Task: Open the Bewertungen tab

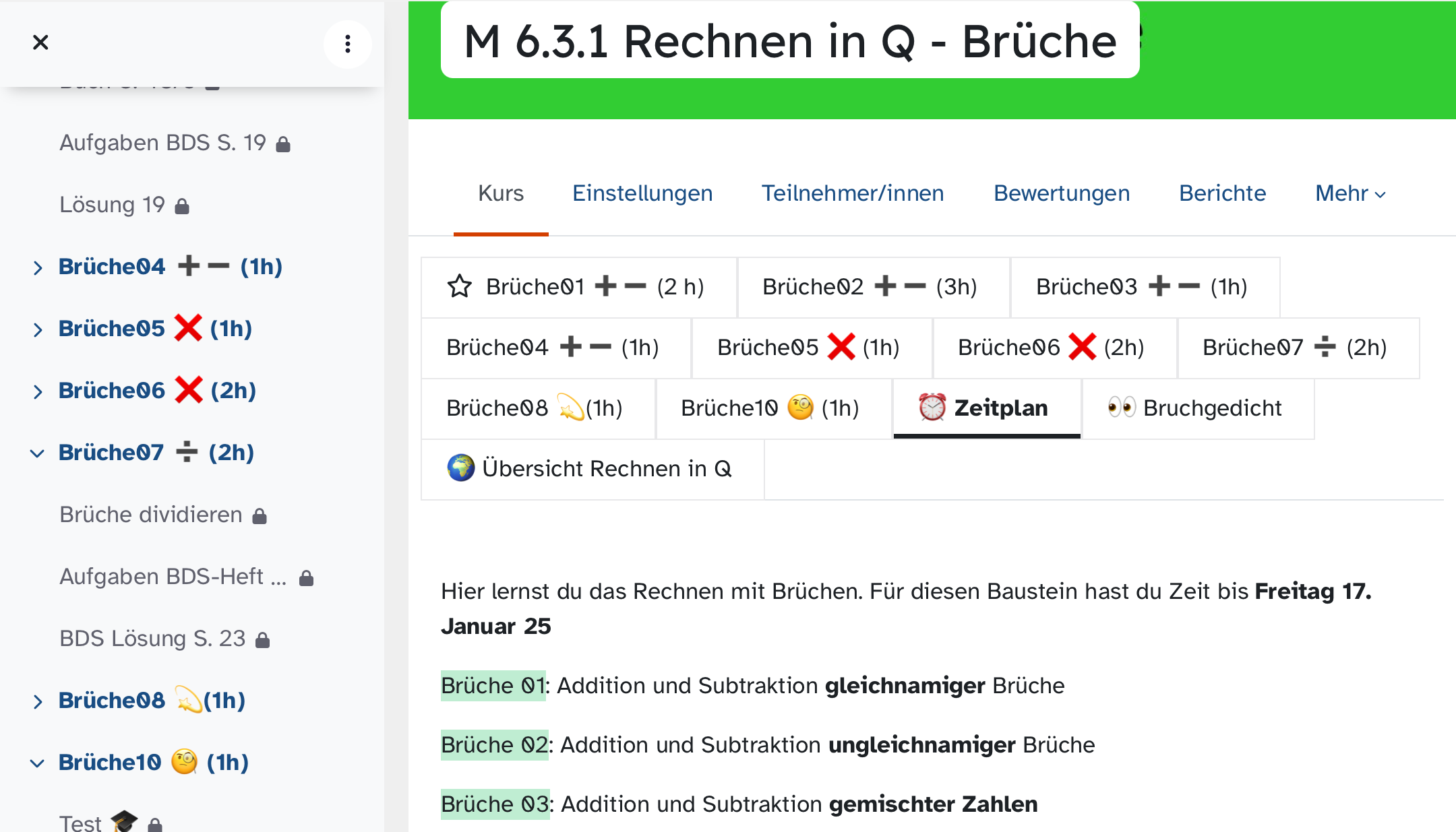Action: (x=1062, y=193)
